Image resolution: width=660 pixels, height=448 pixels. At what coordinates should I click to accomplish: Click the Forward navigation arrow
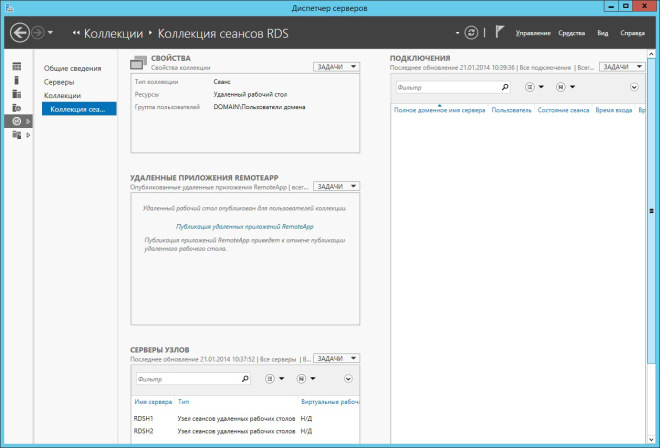(x=38, y=33)
